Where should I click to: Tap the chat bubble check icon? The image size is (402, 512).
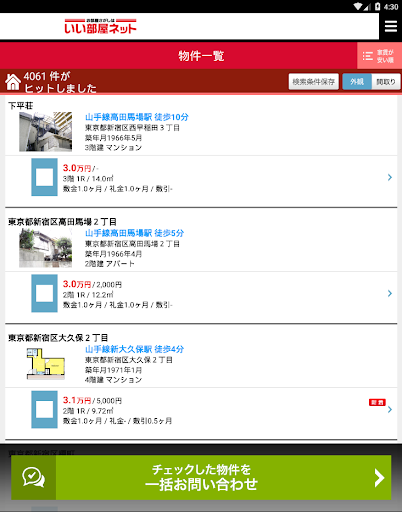(x=33, y=478)
